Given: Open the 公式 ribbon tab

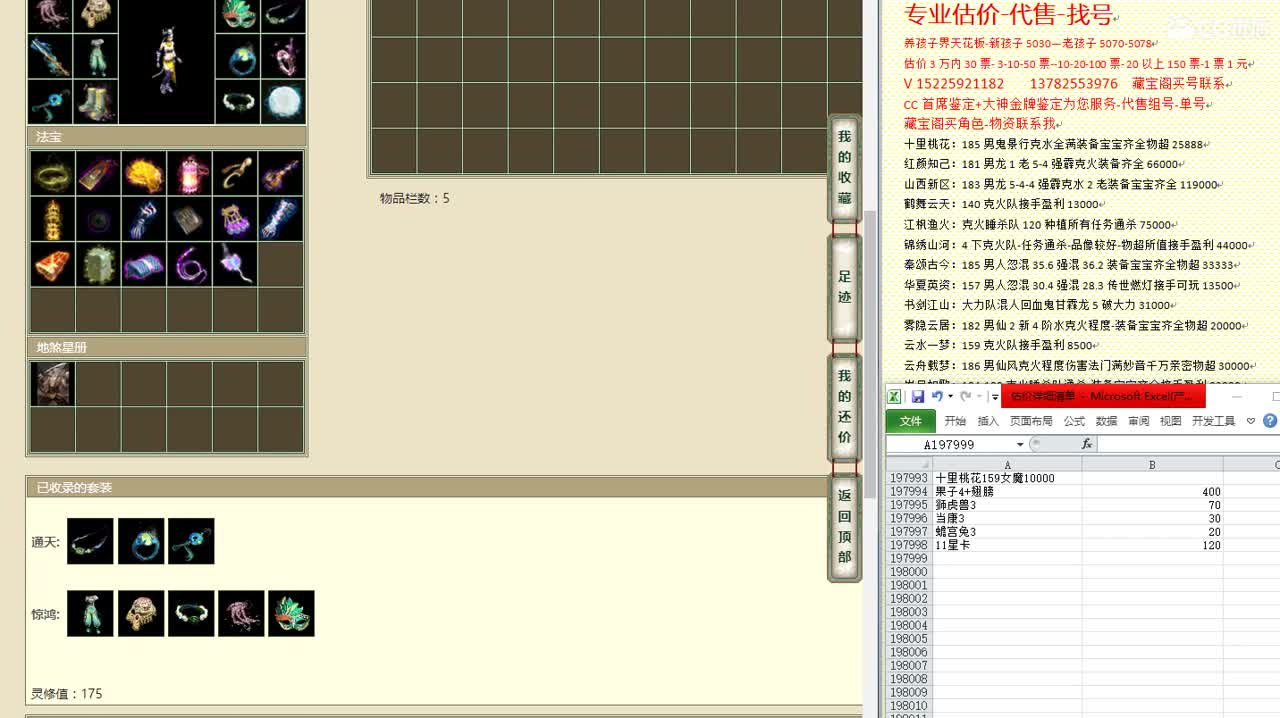Looking at the screenshot, I should click(x=1074, y=421).
